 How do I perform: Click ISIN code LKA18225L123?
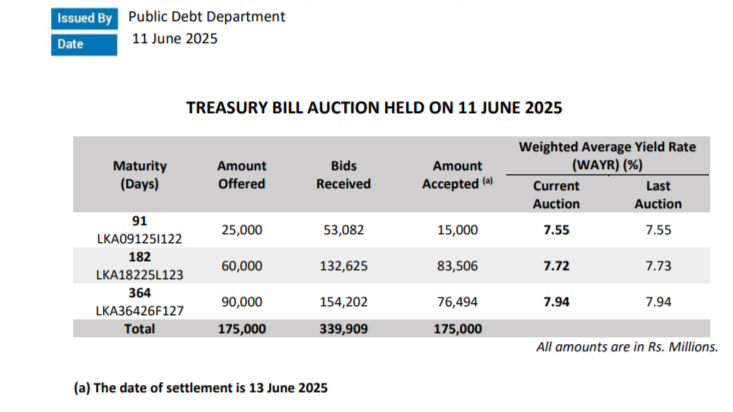coord(139,275)
